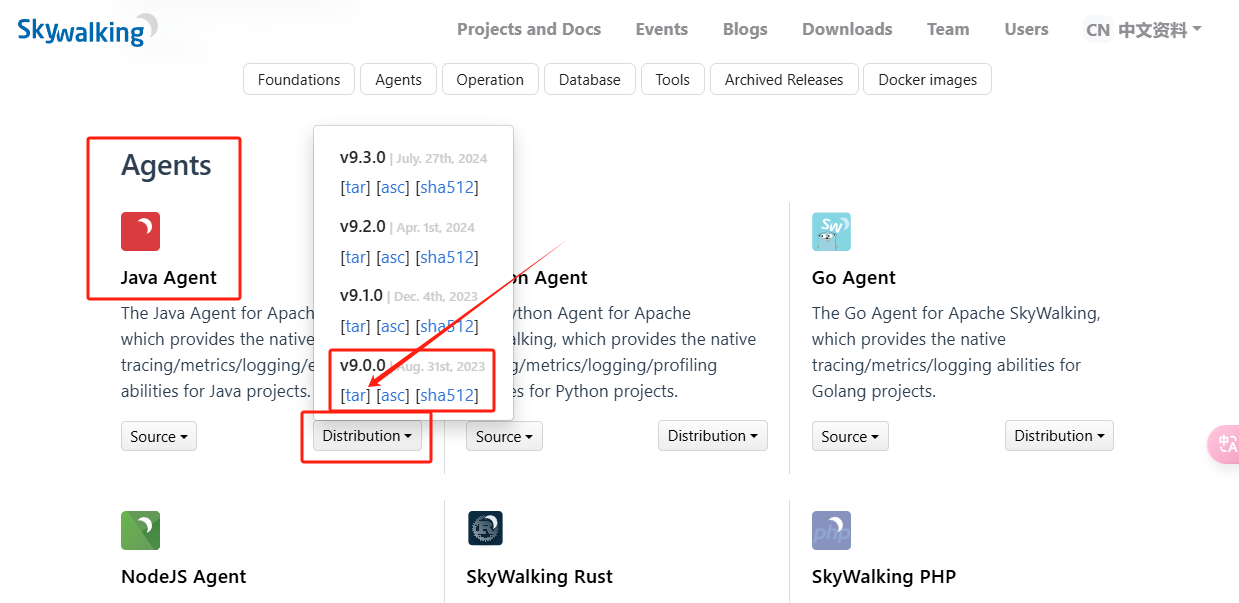Click the red Java Agent icon
The height and width of the screenshot is (603, 1239).
[x=140, y=231]
